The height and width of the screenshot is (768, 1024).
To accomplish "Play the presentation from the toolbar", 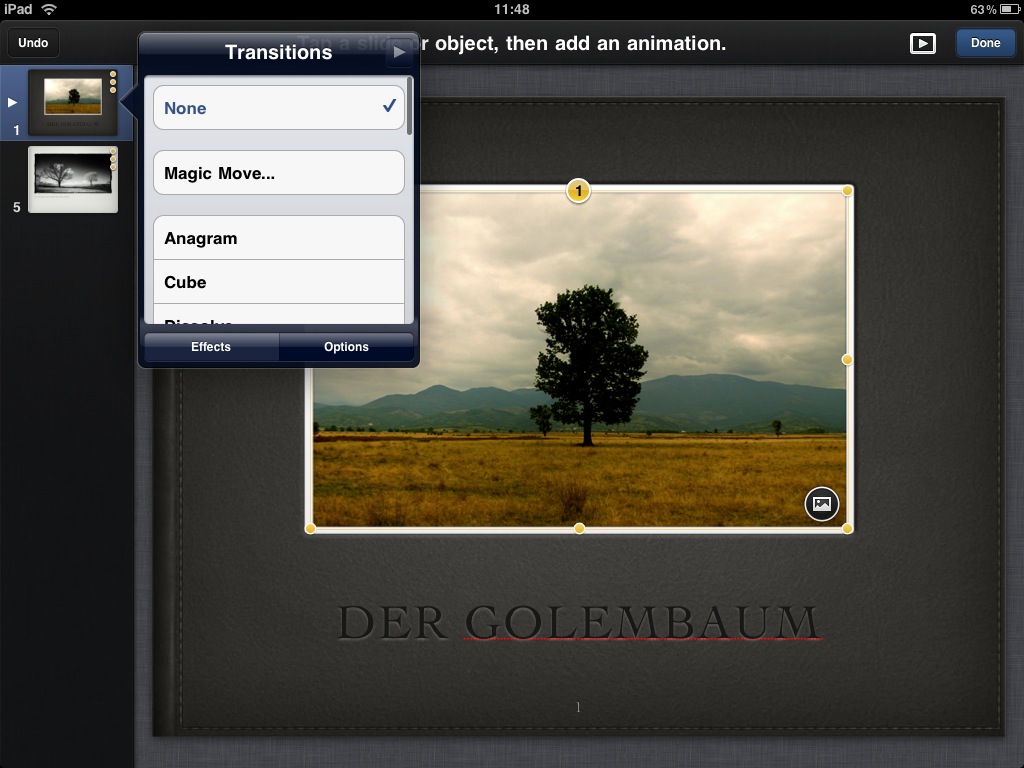I will 922,43.
